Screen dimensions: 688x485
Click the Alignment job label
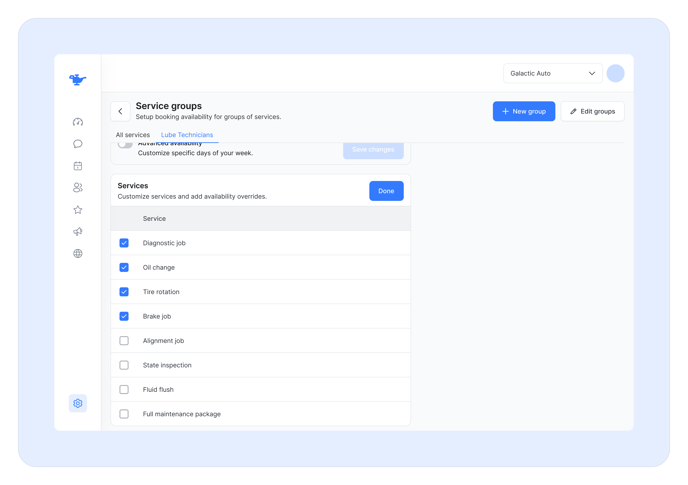click(x=163, y=341)
